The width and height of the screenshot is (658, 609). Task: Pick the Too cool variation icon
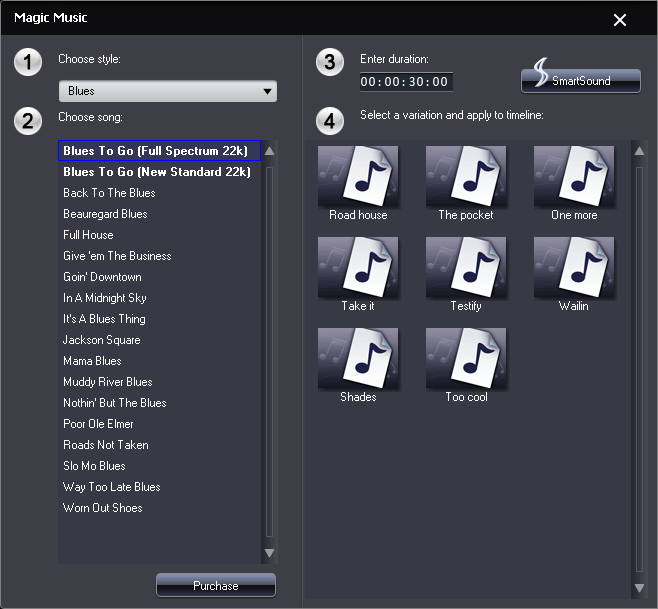[x=466, y=358]
